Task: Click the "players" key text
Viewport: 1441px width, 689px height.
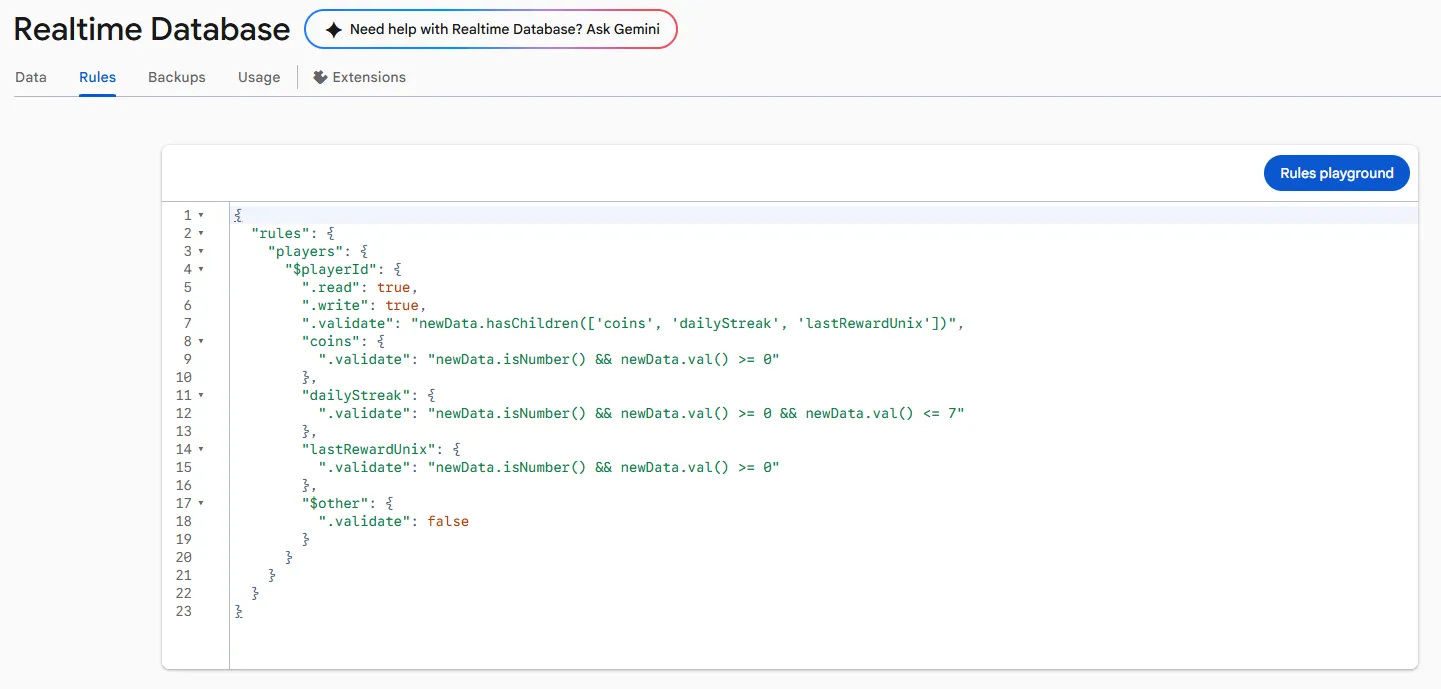Action: [306, 251]
